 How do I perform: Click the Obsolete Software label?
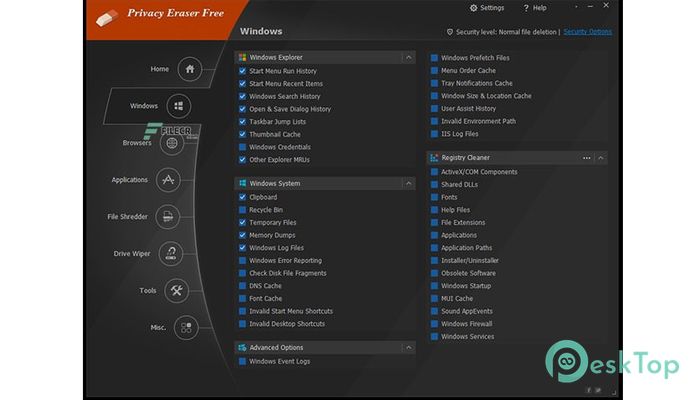(x=468, y=273)
